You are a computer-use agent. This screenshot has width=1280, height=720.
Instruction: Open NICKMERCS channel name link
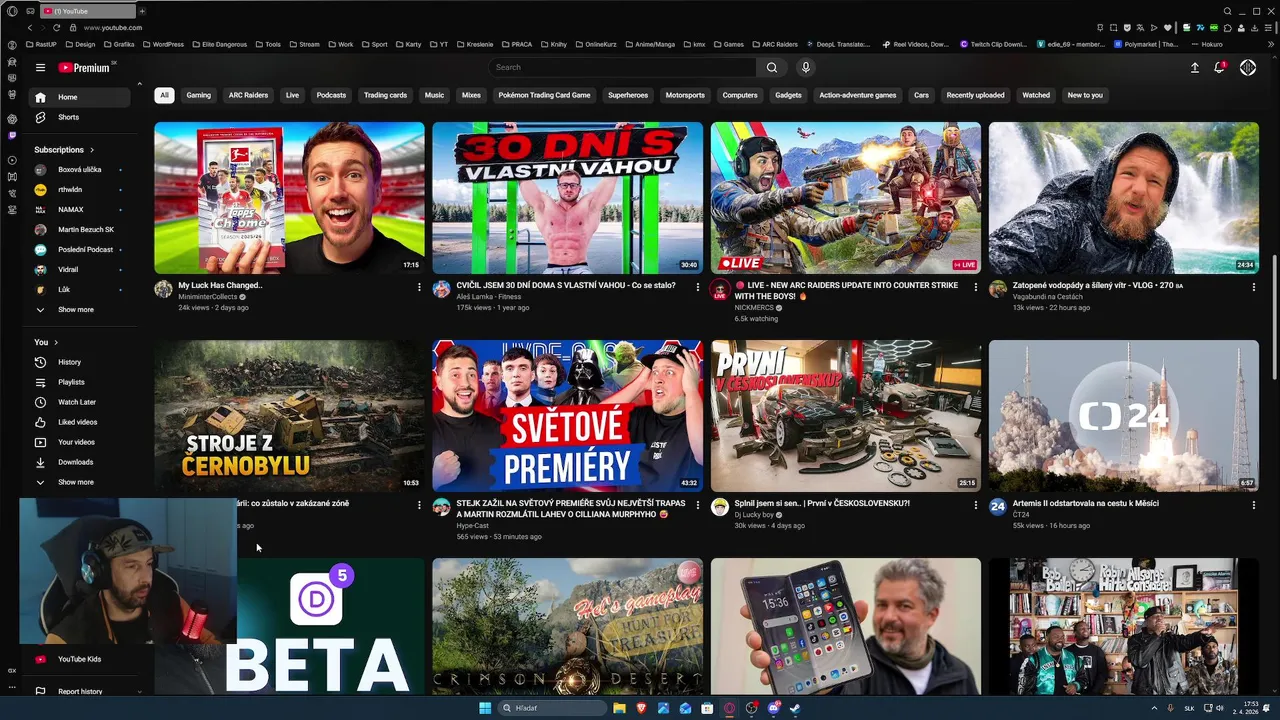tap(754, 308)
